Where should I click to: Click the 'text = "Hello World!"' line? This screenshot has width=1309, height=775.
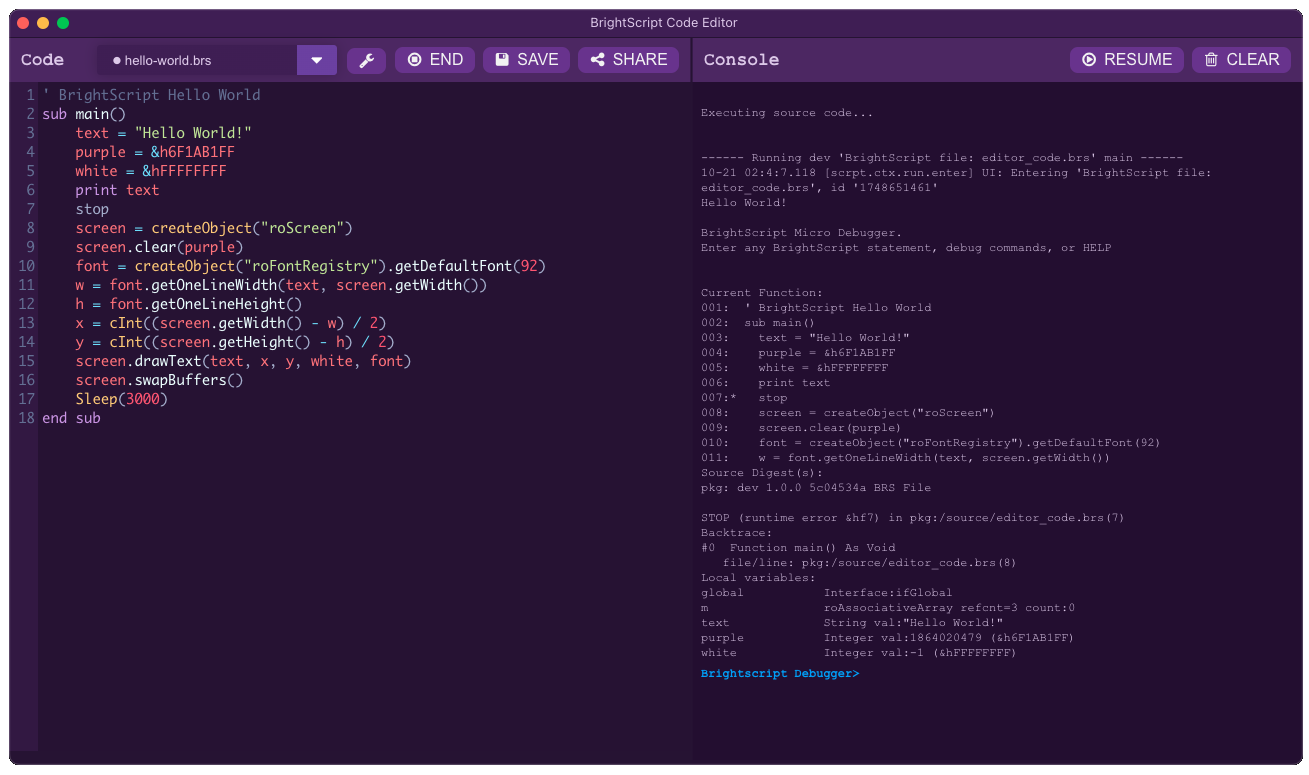click(x=163, y=133)
